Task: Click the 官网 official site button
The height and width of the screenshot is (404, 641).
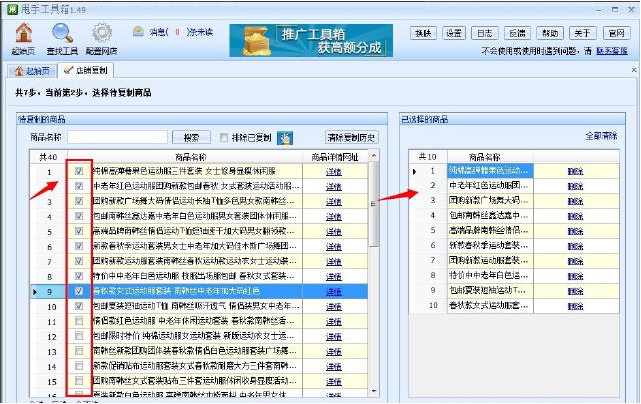Action: 616,33
